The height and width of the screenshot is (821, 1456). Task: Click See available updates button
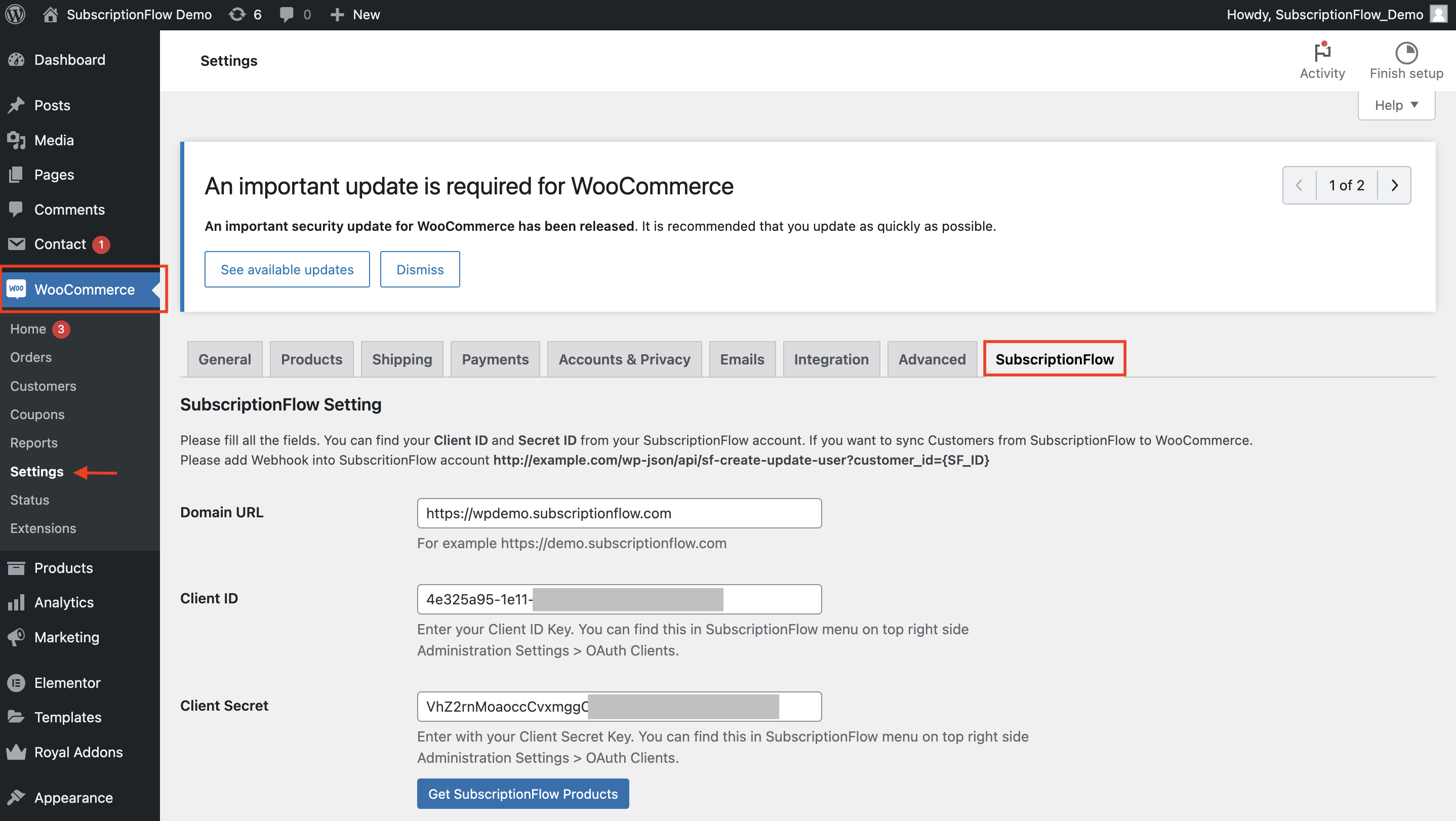(x=287, y=269)
